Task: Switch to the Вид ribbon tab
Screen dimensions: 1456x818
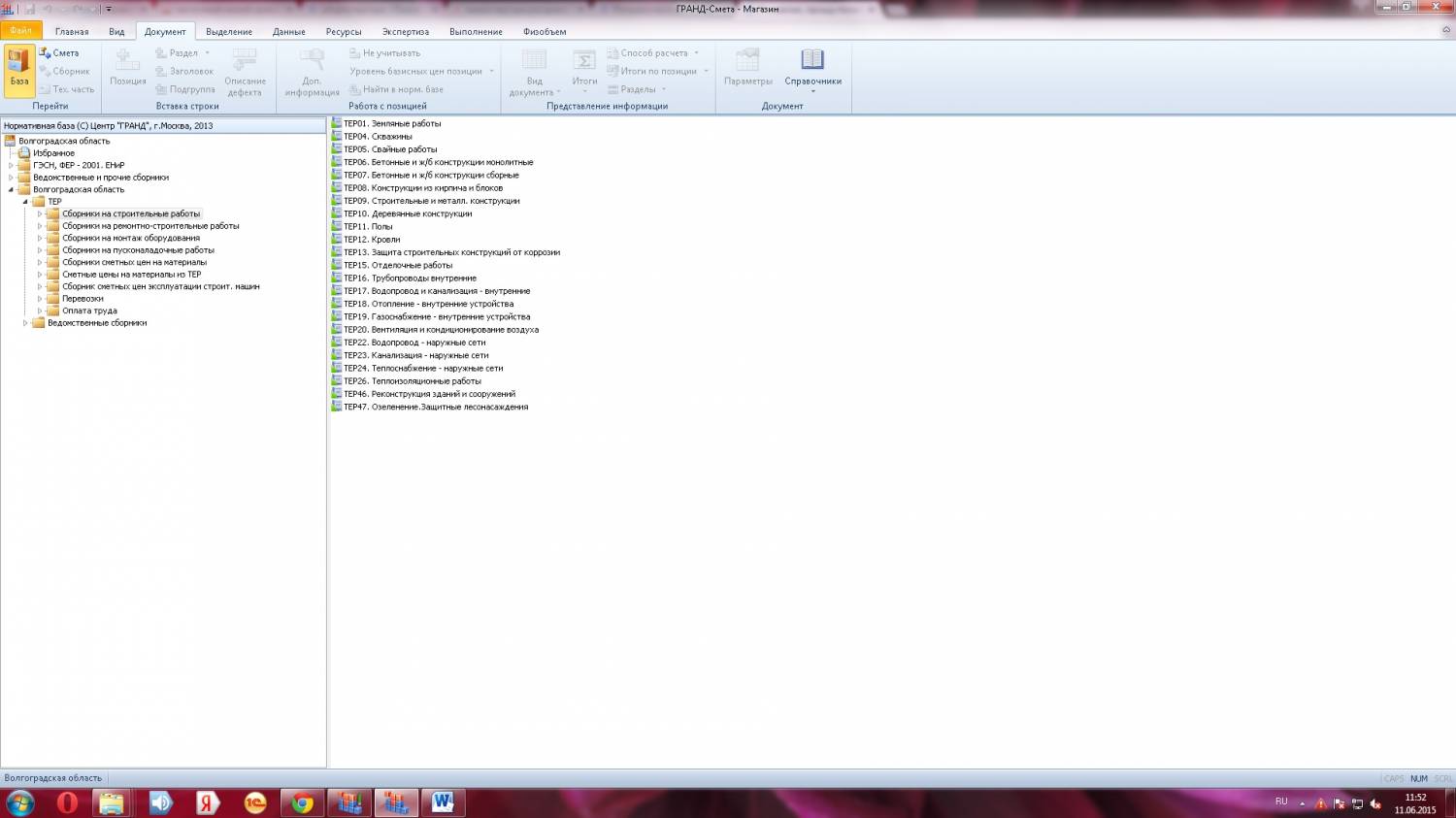Action: click(x=116, y=32)
